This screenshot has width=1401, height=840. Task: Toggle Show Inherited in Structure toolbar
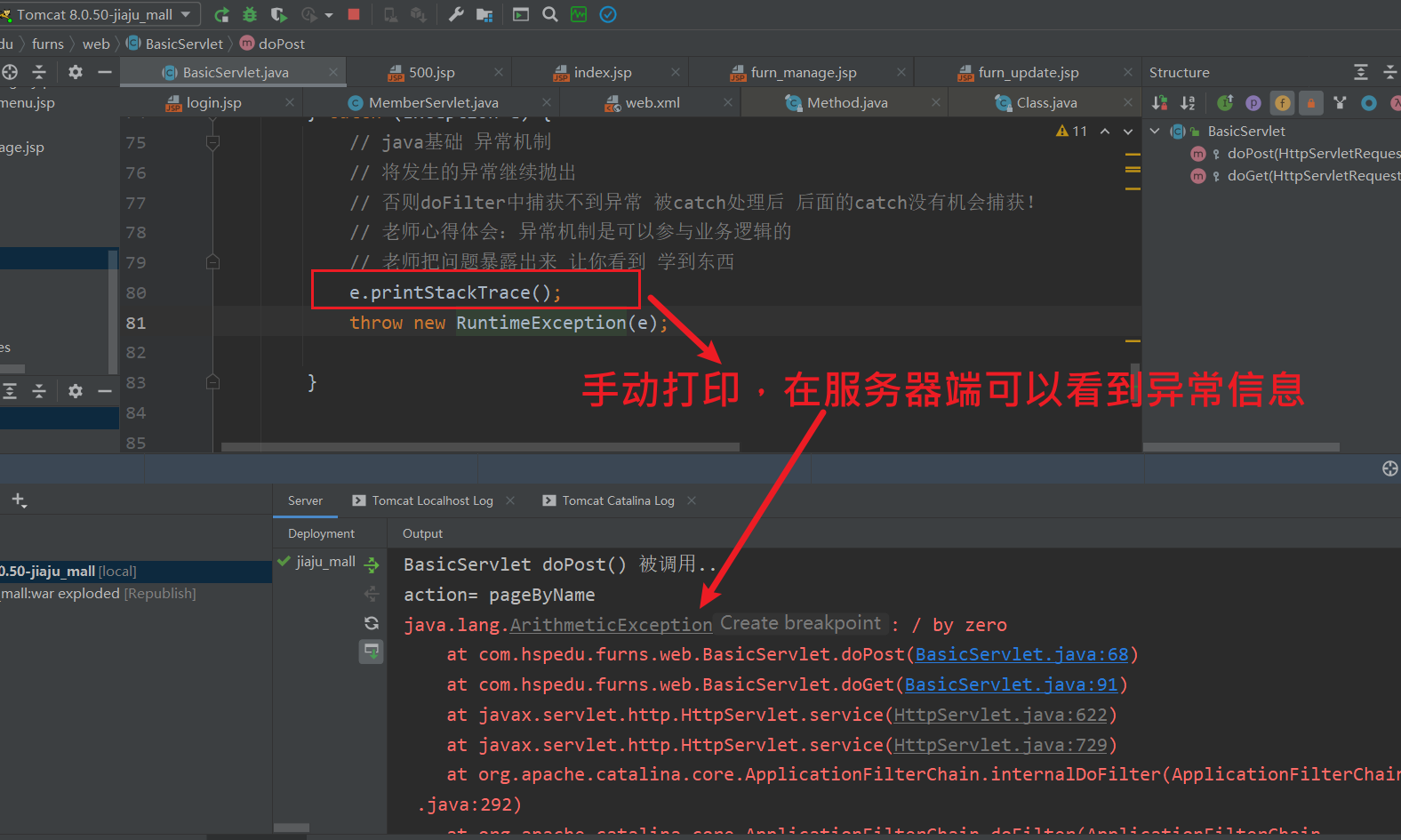click(1225, 103)
